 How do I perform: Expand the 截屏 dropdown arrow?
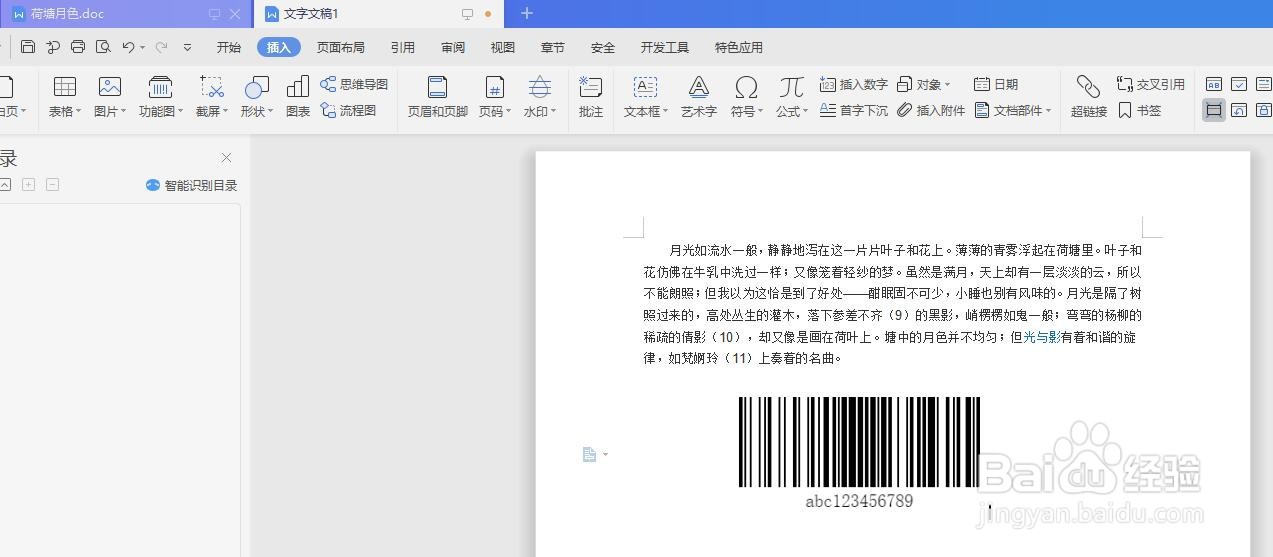coord(225,112)
